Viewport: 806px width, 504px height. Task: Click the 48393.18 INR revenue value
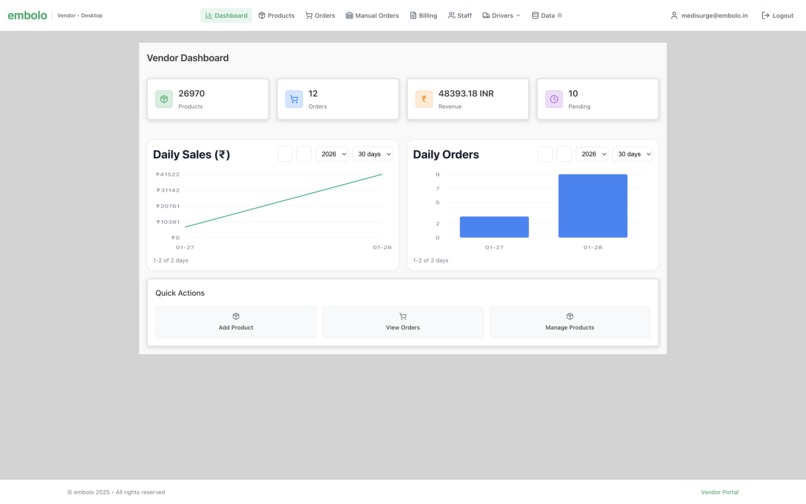click(466, 94)
